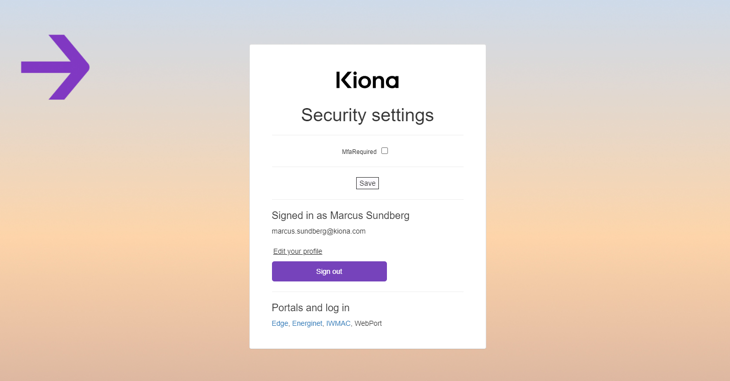
Task: Click the MfaRequired label text
Action: pyautogui.click(x=359, y=152)
